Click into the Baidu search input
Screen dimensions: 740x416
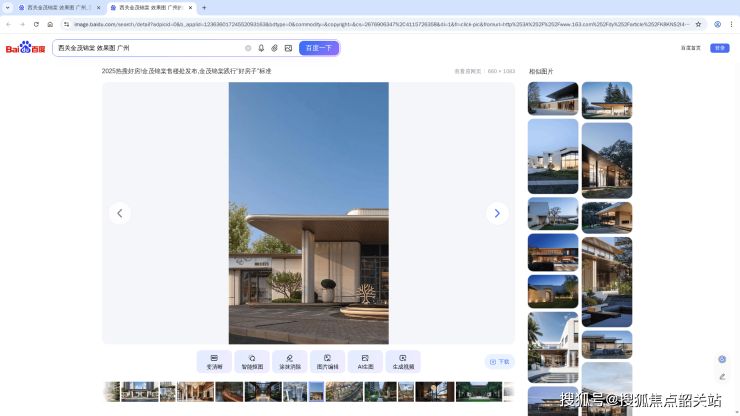coord(149,48)
